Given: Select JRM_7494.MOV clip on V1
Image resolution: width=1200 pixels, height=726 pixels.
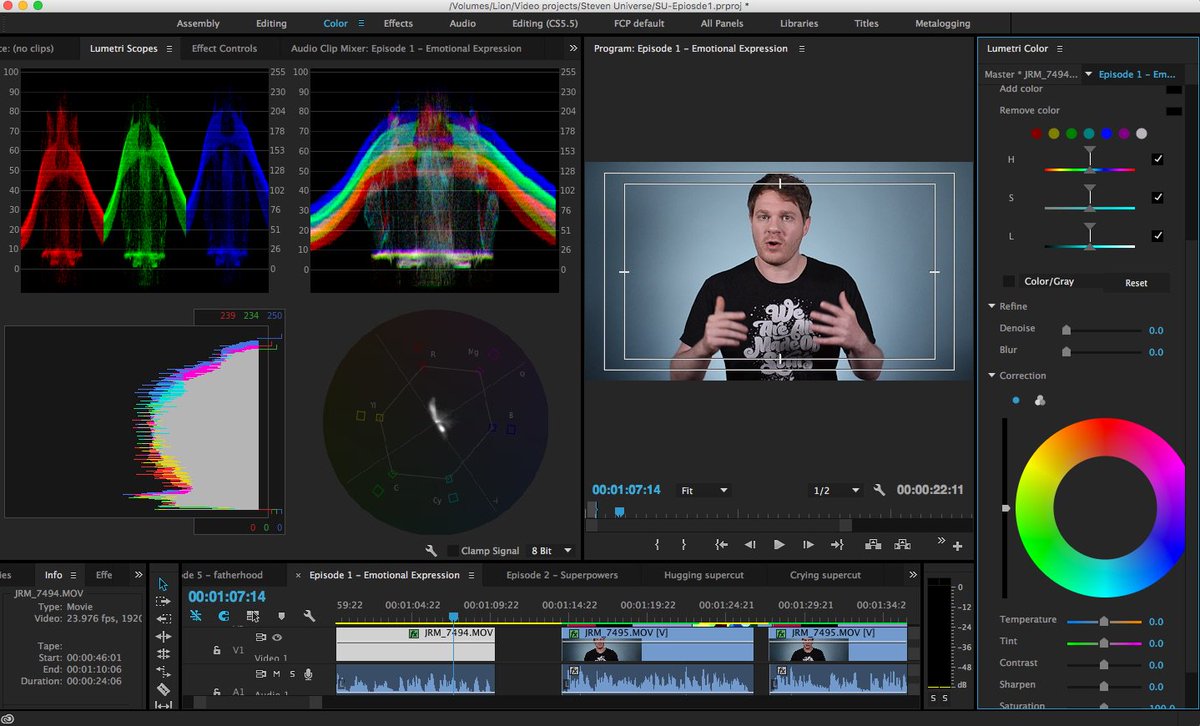Looking at the screenshot, I should coord(415,643).
